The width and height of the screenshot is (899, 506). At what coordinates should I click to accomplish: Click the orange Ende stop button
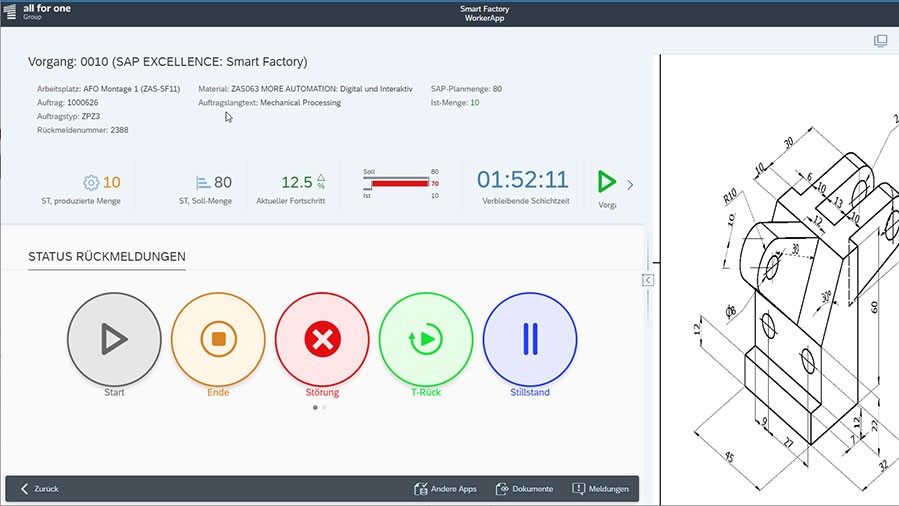pyautogui.click(x=218, y=340)
